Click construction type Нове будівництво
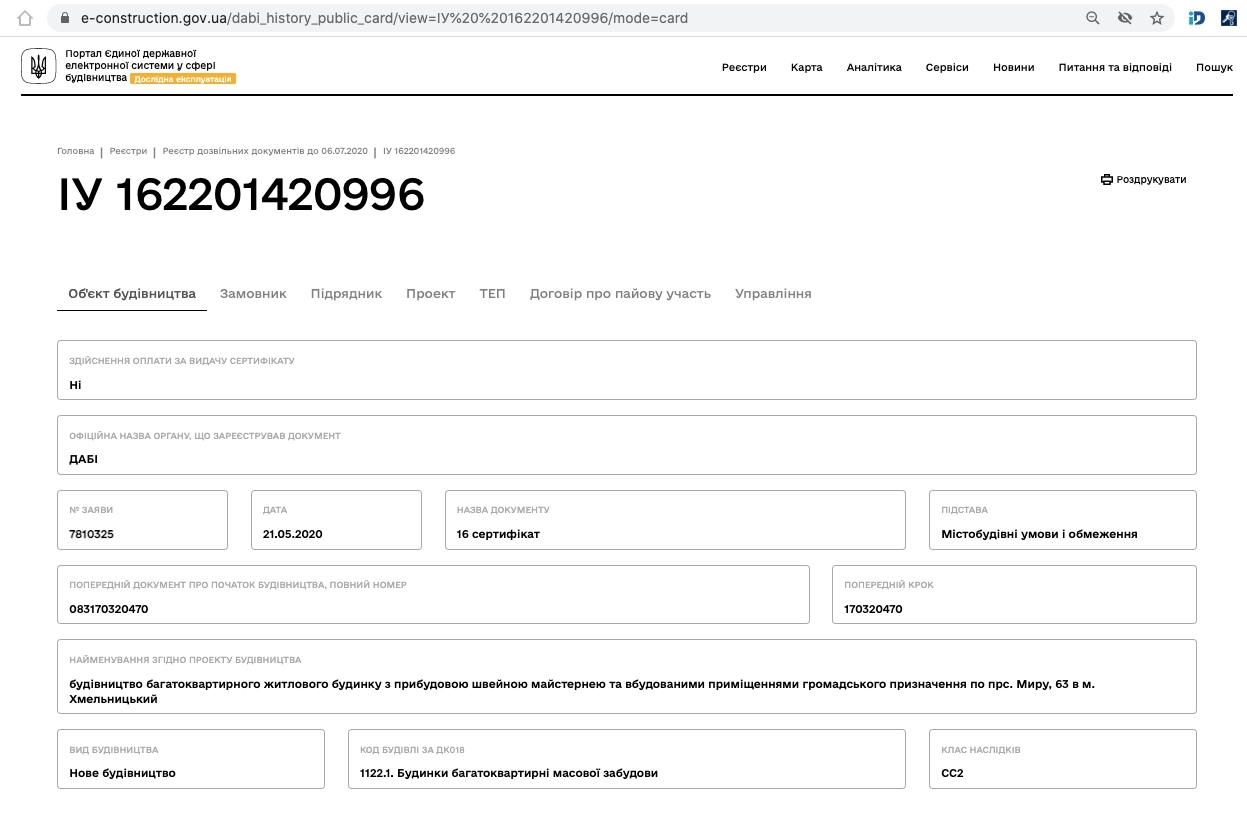 [x=122, y=773]
